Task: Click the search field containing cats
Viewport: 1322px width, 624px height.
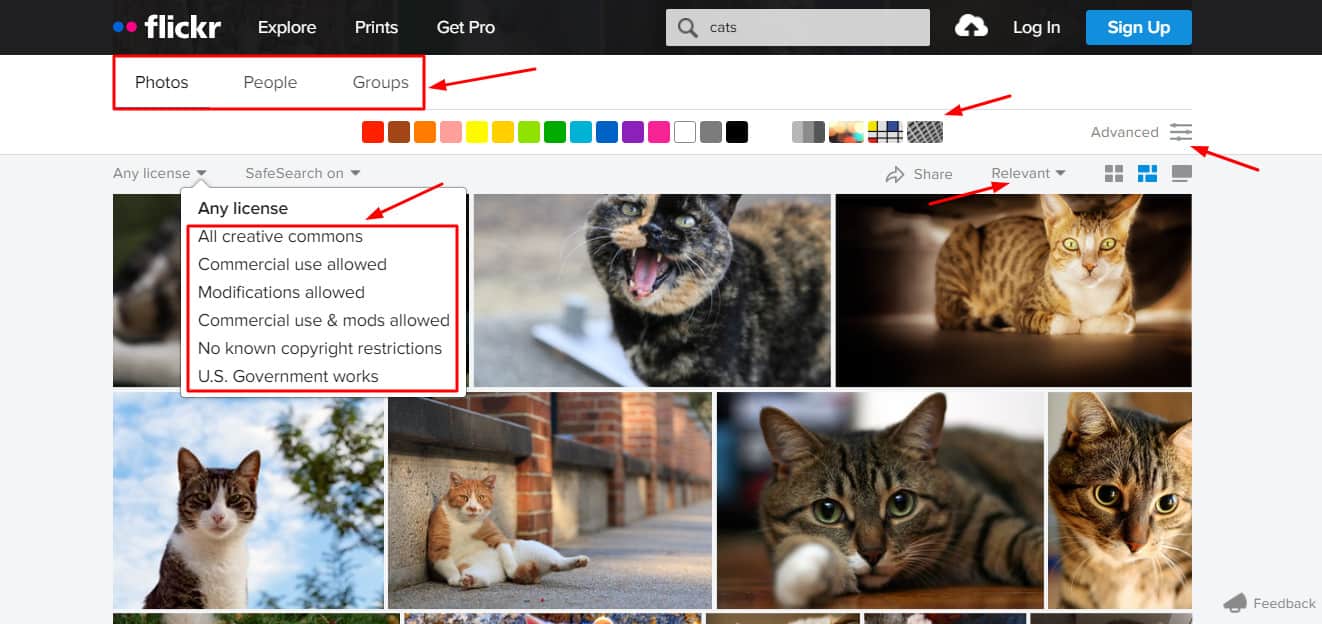Action: click(798, 28)
